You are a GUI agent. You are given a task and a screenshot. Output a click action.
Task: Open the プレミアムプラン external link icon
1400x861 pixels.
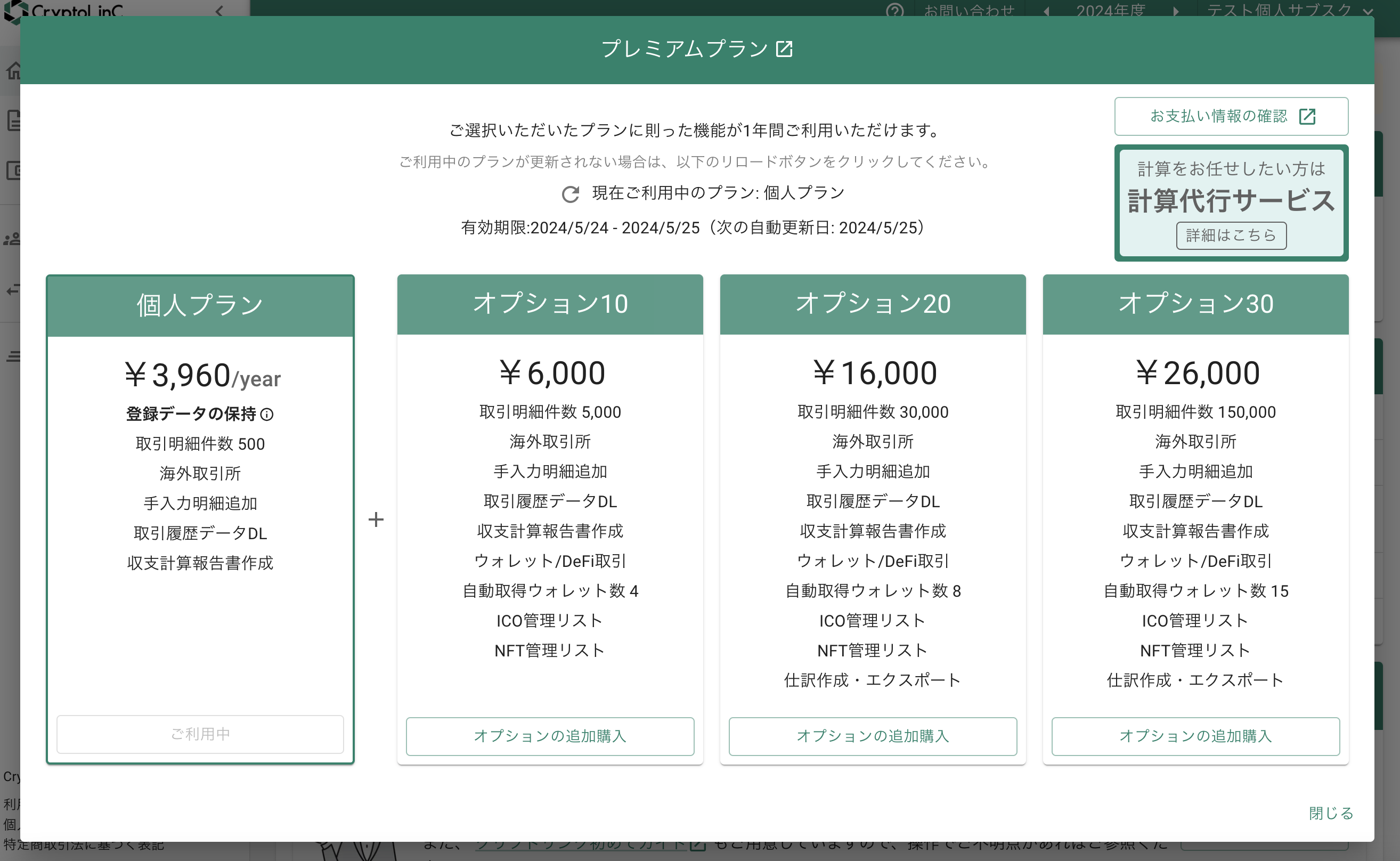[x=784, y=49]
